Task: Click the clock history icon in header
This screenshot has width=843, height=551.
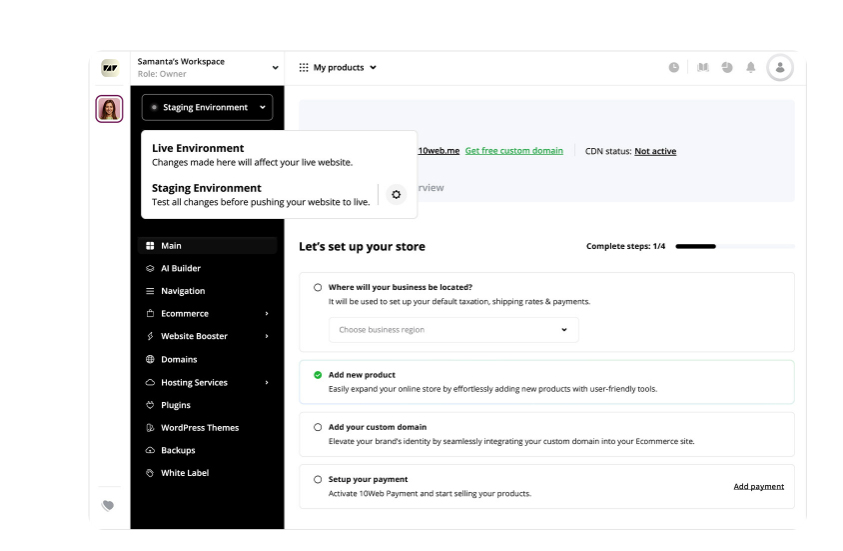Action: (674, 68)
